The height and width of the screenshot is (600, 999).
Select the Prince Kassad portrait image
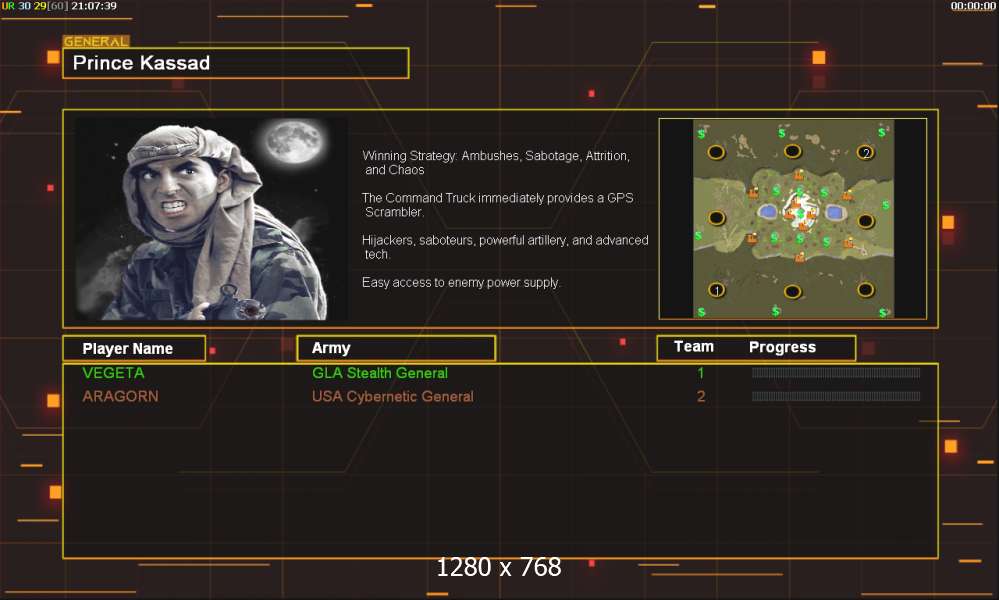212,218
